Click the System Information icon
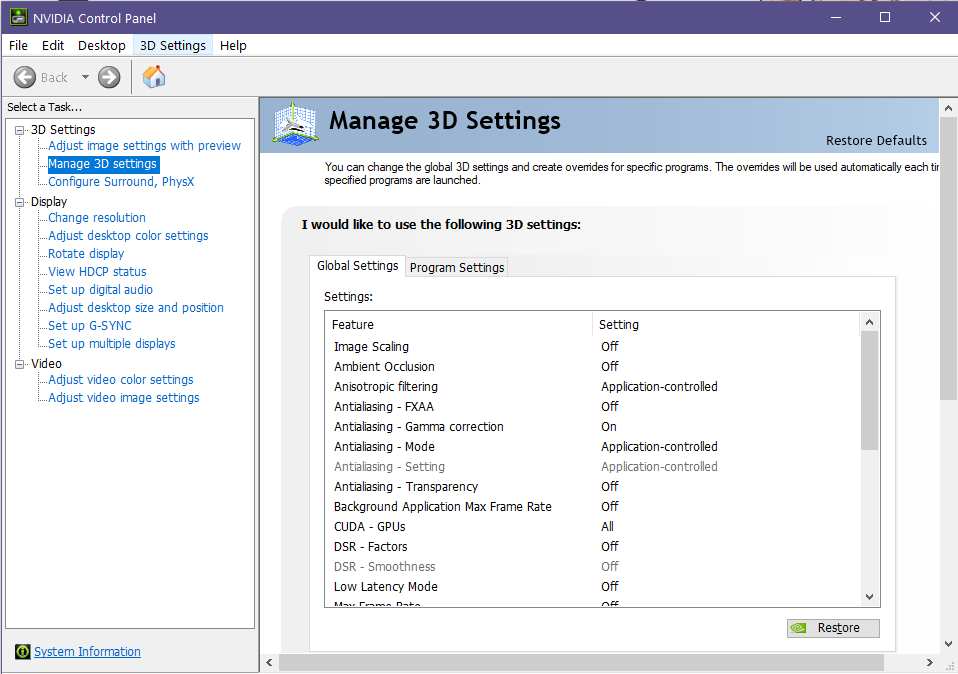Image resolution: width=958 pixels, height=674 pixels. 23,651
